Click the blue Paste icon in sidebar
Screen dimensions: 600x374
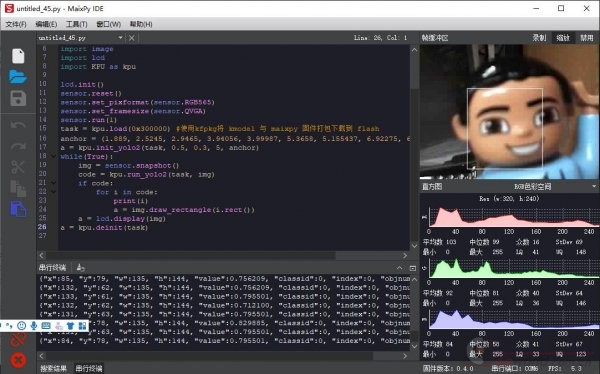pyautogui.click(x=18, y=209)
